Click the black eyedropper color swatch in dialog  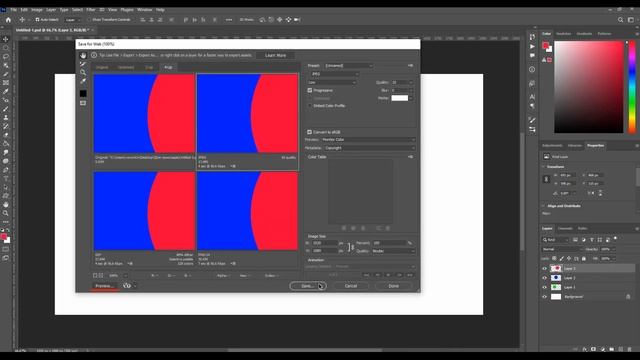[83, 93]
